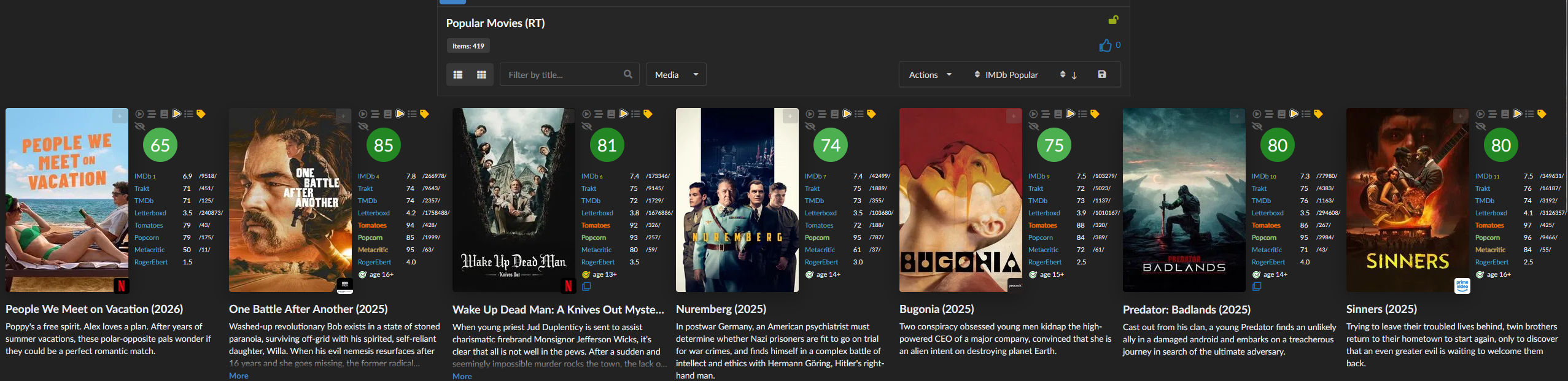
Task: Click the green 74 score circle for Nuremberg
Action: tap(831, 145)
